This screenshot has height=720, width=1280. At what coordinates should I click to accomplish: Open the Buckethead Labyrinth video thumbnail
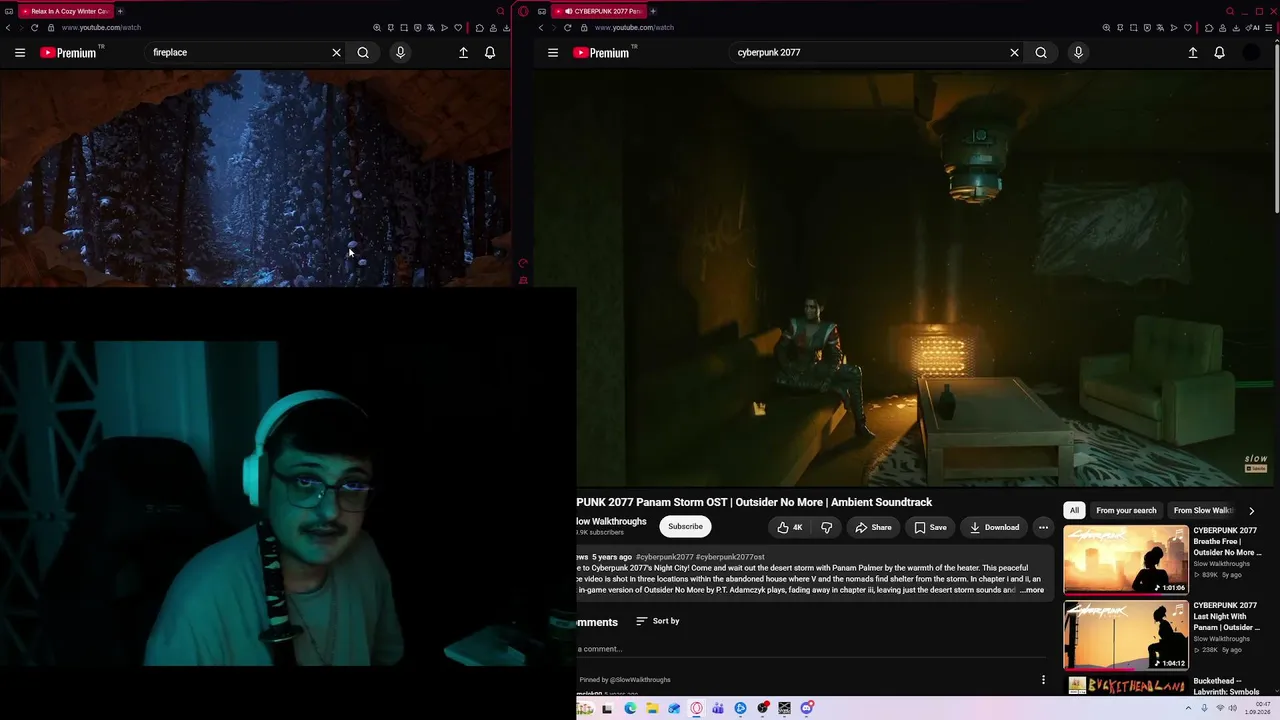pos(1126,686)
